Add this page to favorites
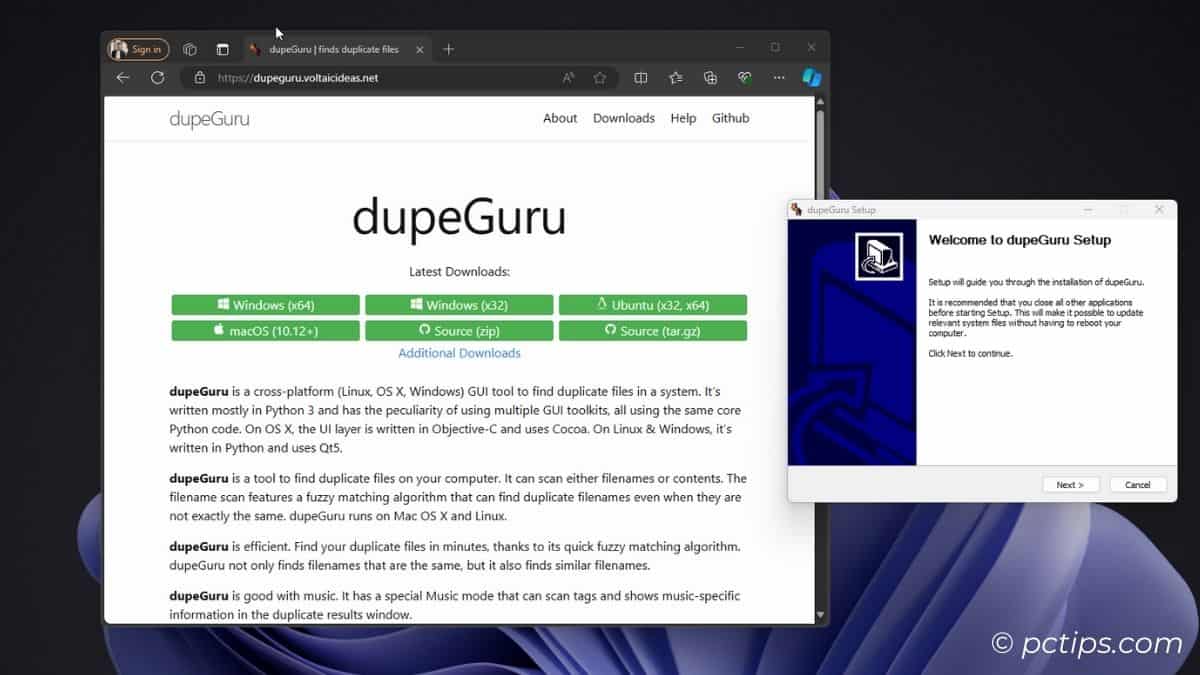This screenshot has height=675, width=1200. click(x=598, y=78)
